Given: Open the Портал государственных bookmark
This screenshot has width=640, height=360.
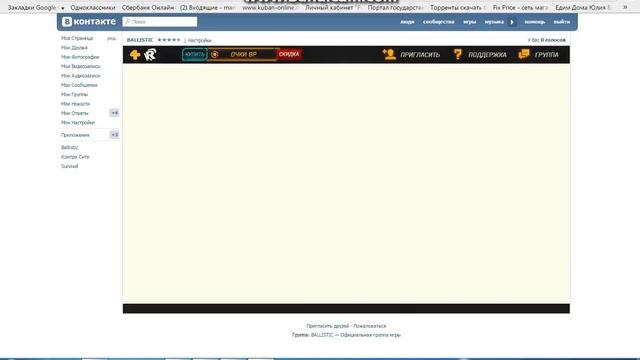Looking at the screenshot, I should click(x=396, y=8).
